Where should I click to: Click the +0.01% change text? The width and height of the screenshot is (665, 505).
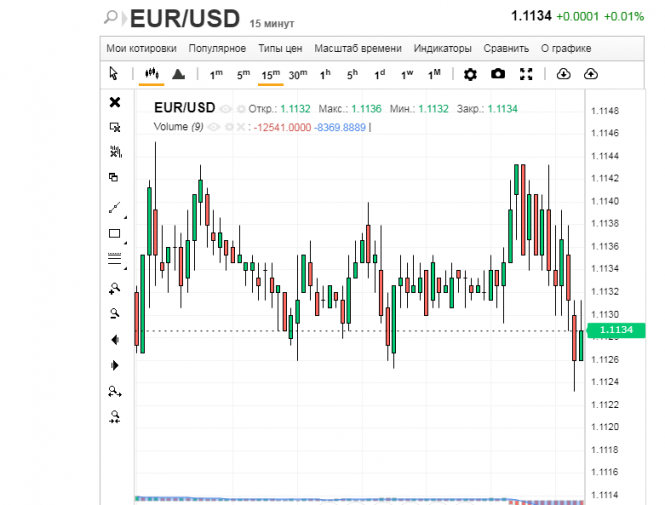(x=624, y=17)
